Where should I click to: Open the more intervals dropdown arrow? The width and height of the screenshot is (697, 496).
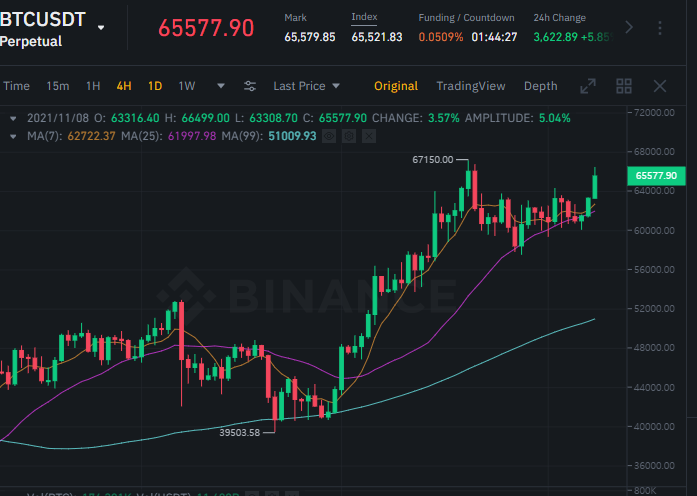(221, 86)
